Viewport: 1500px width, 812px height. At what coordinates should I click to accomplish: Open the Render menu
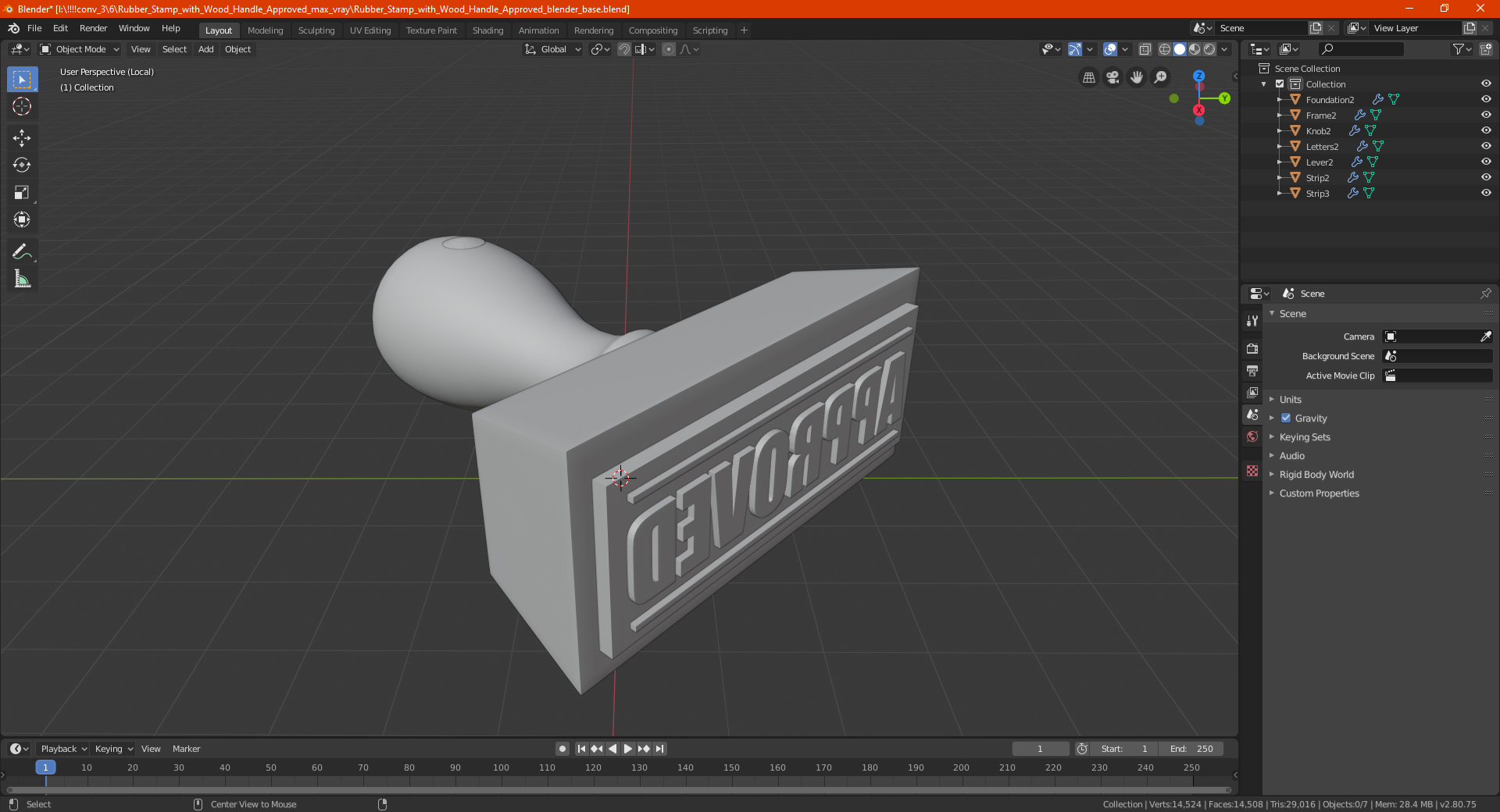click(93, 28)
